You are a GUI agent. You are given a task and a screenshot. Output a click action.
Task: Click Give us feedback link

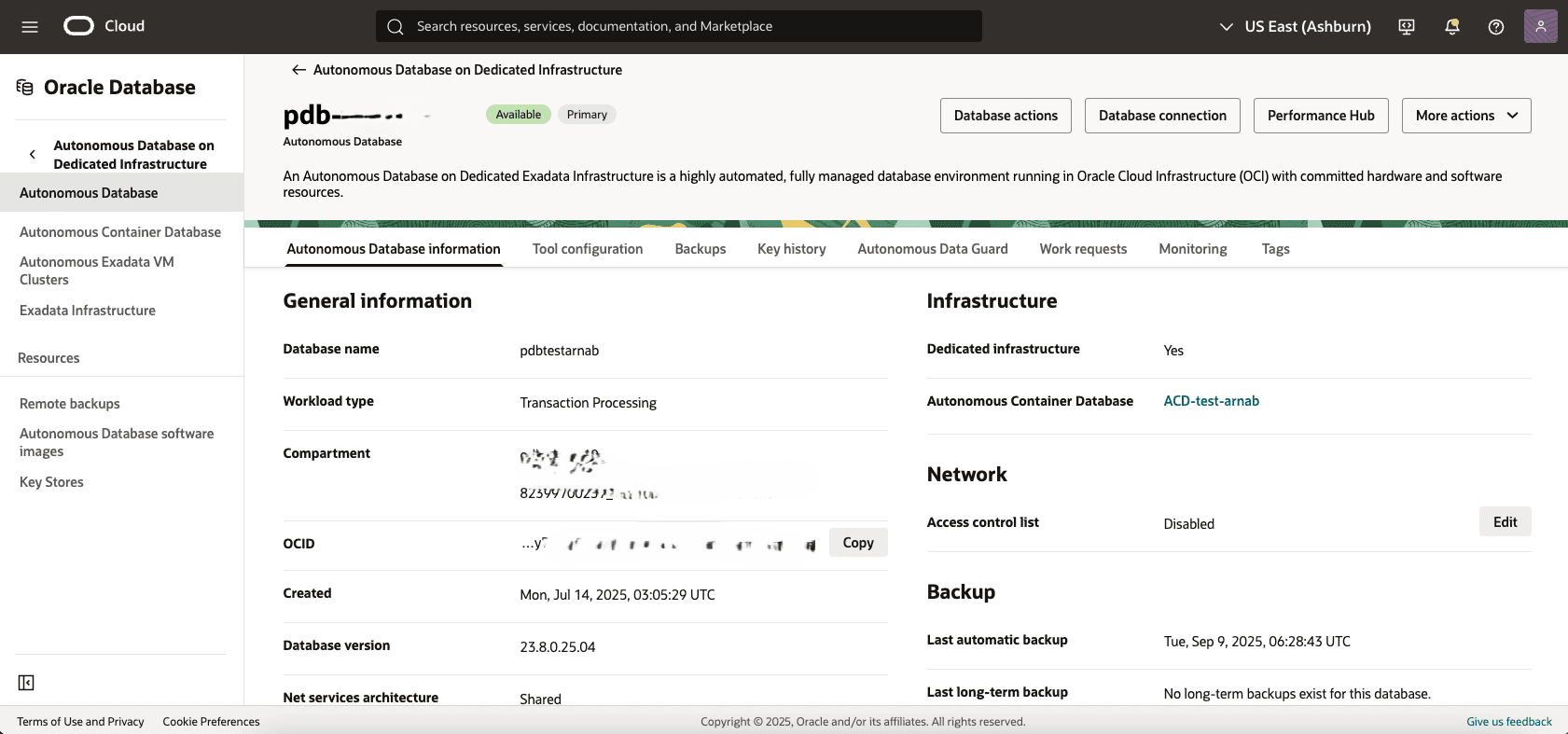coord(1509,722)
